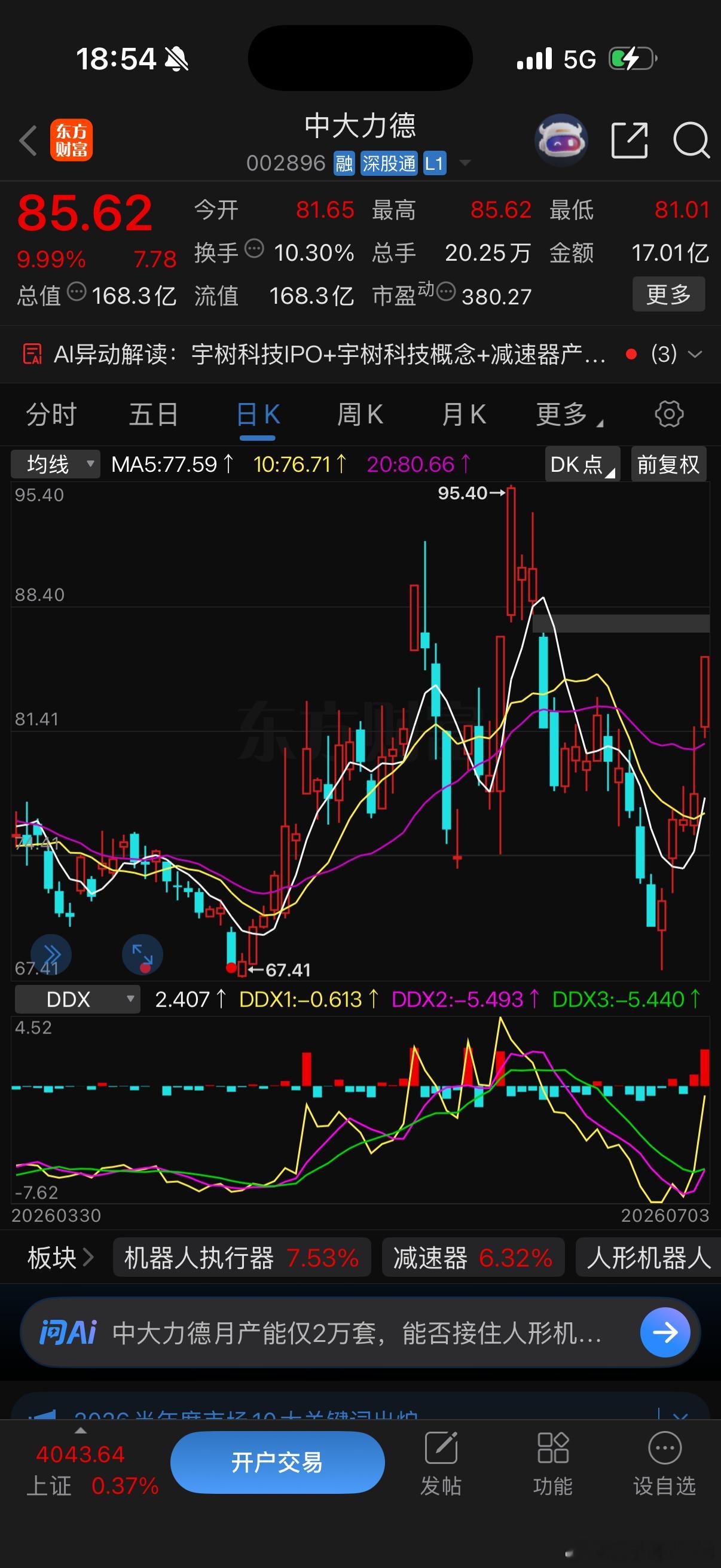The width and height of the screenshot is (721, 1568).
Task: Select the 日K tab
Action: pos(257,414)
